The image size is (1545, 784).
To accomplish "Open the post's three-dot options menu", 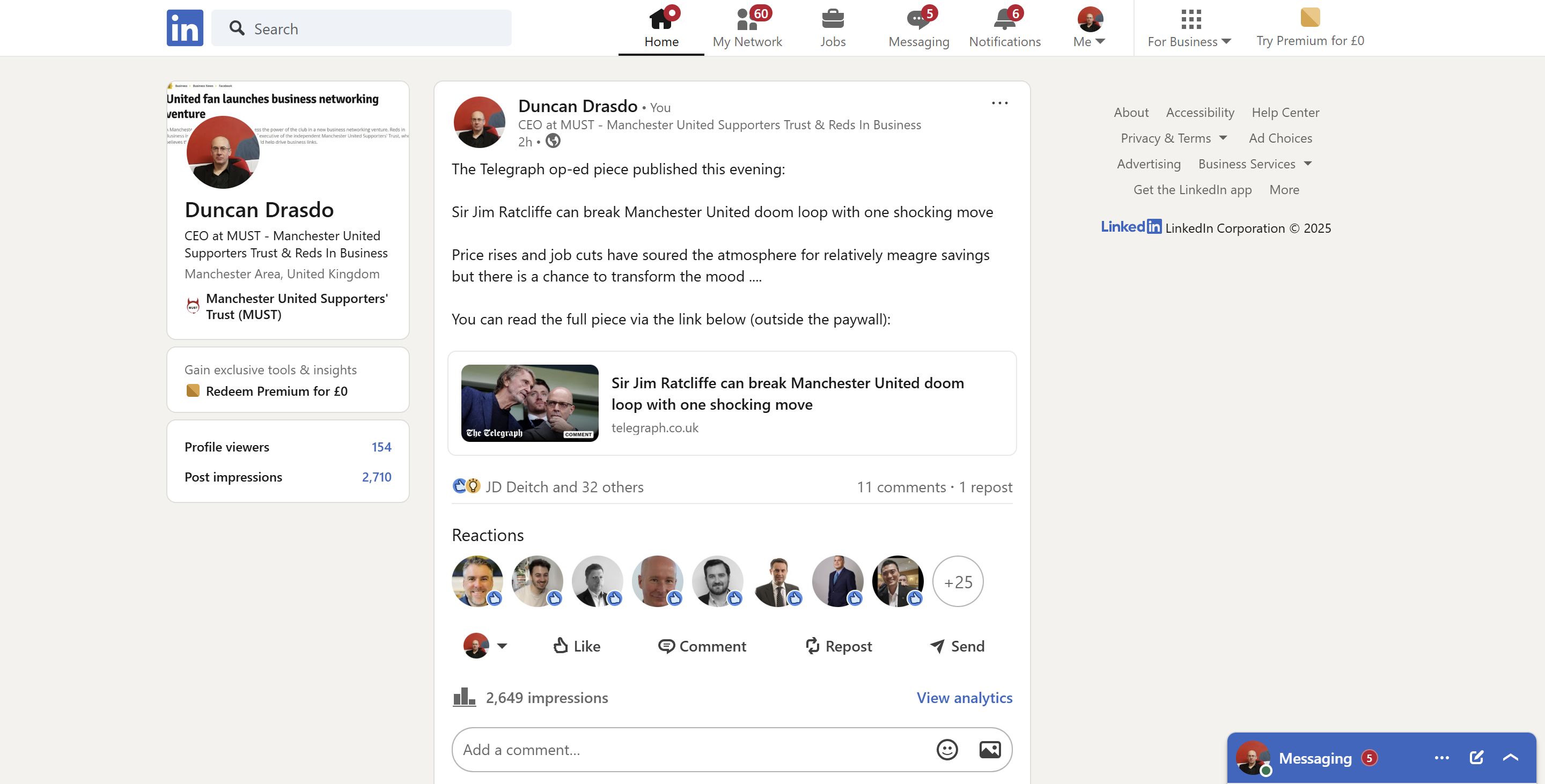I will point(999,103).
